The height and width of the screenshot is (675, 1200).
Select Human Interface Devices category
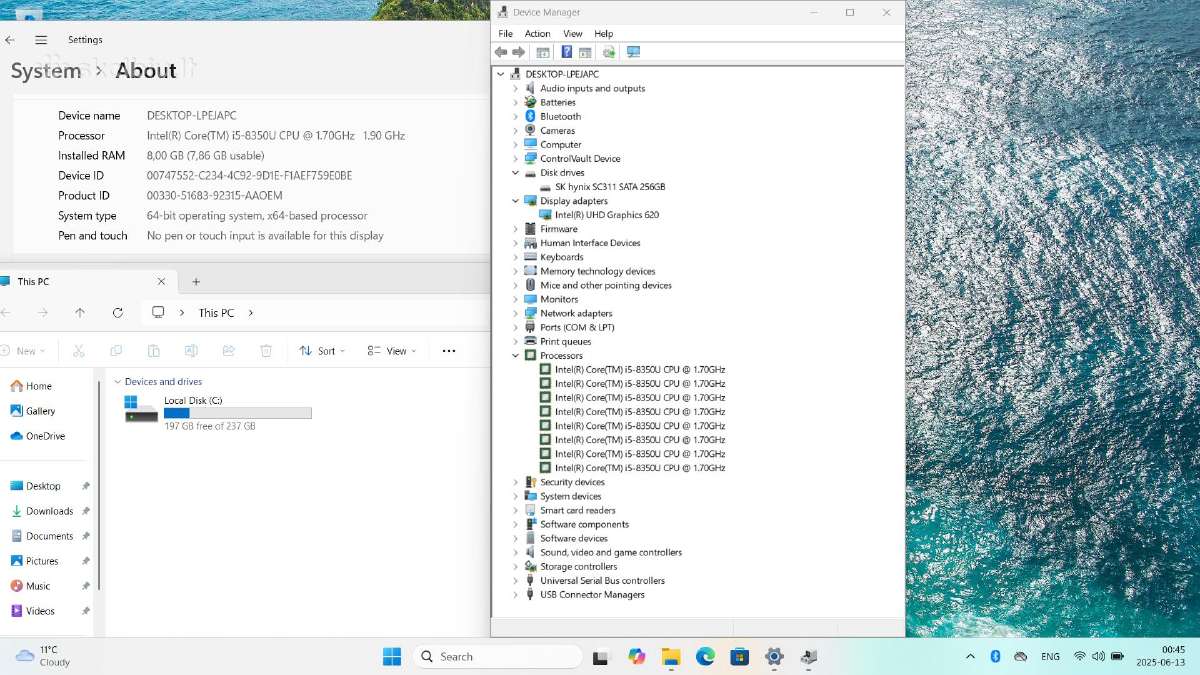click(590, 243)
